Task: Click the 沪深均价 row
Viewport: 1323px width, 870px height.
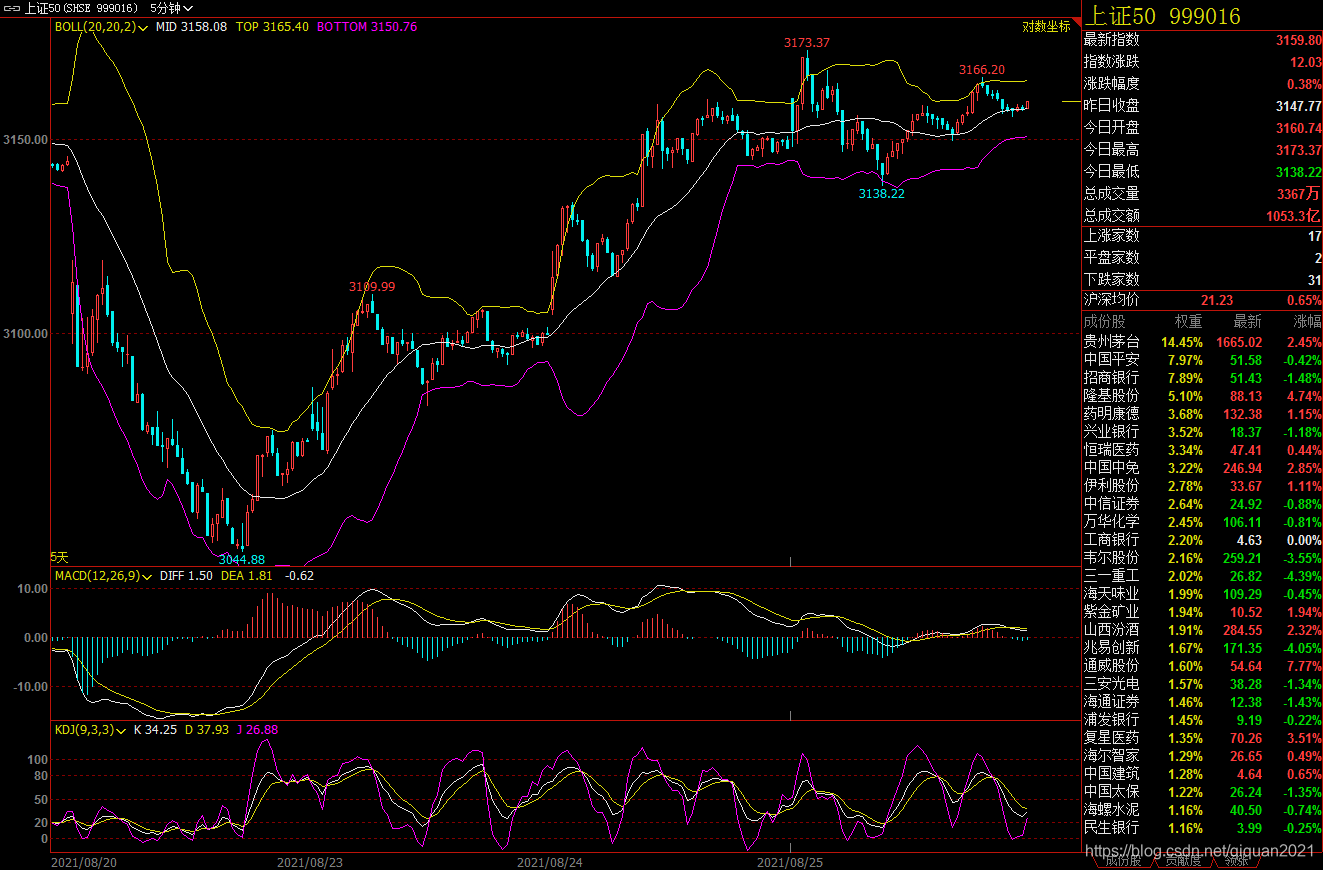Action: [x=1203, y=300]
